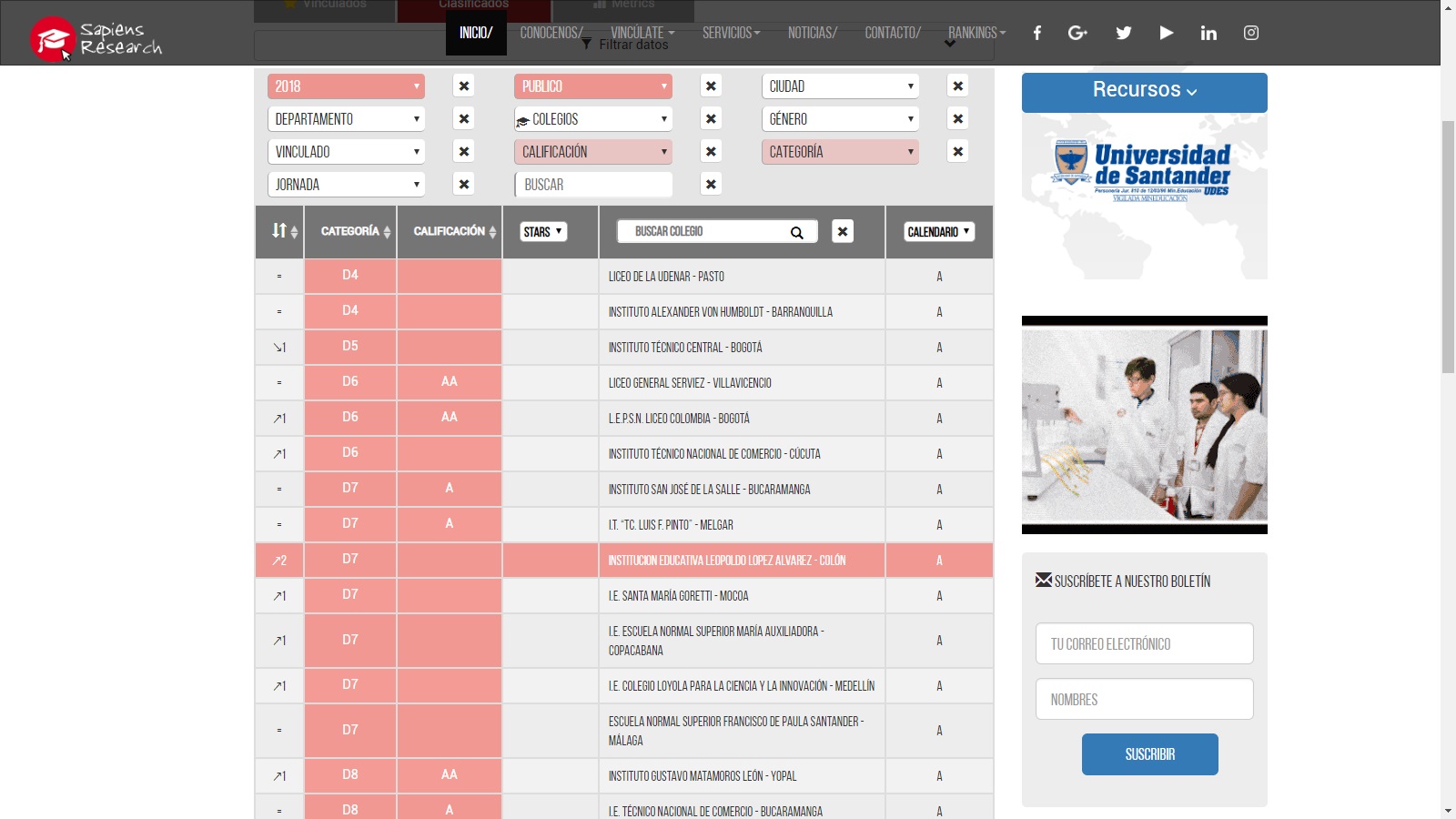Select INSTITUTO TÉCNICO CENTRAL - BOGOTÁ
This screenshot has height=819, width=1456.
coord(685,348)
